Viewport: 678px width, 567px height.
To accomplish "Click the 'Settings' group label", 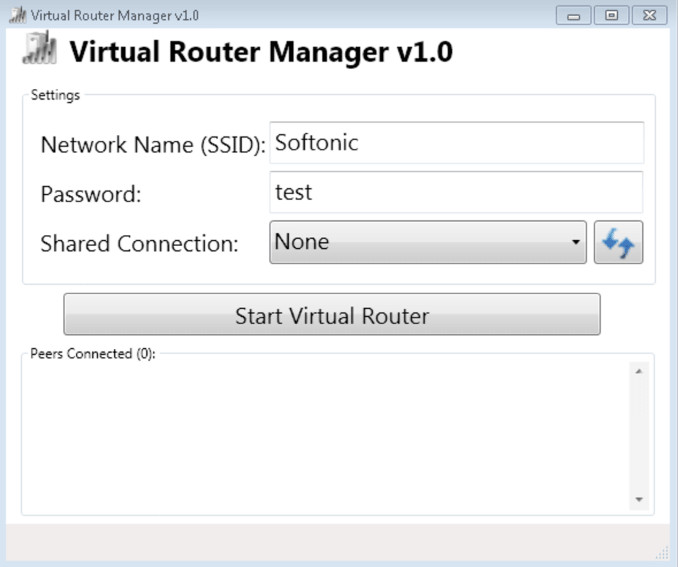I will (x=55, y=95).
